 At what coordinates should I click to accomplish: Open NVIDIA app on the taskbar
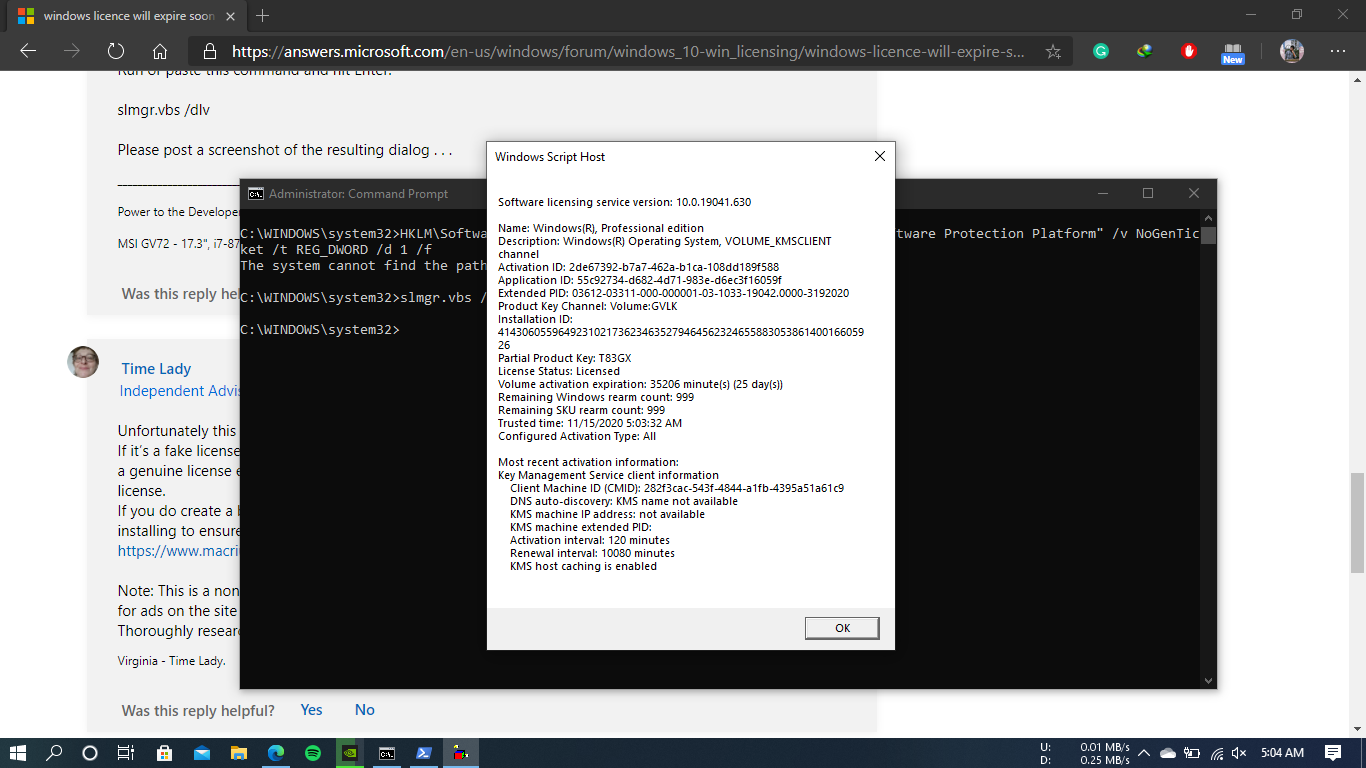pos(350,753)
